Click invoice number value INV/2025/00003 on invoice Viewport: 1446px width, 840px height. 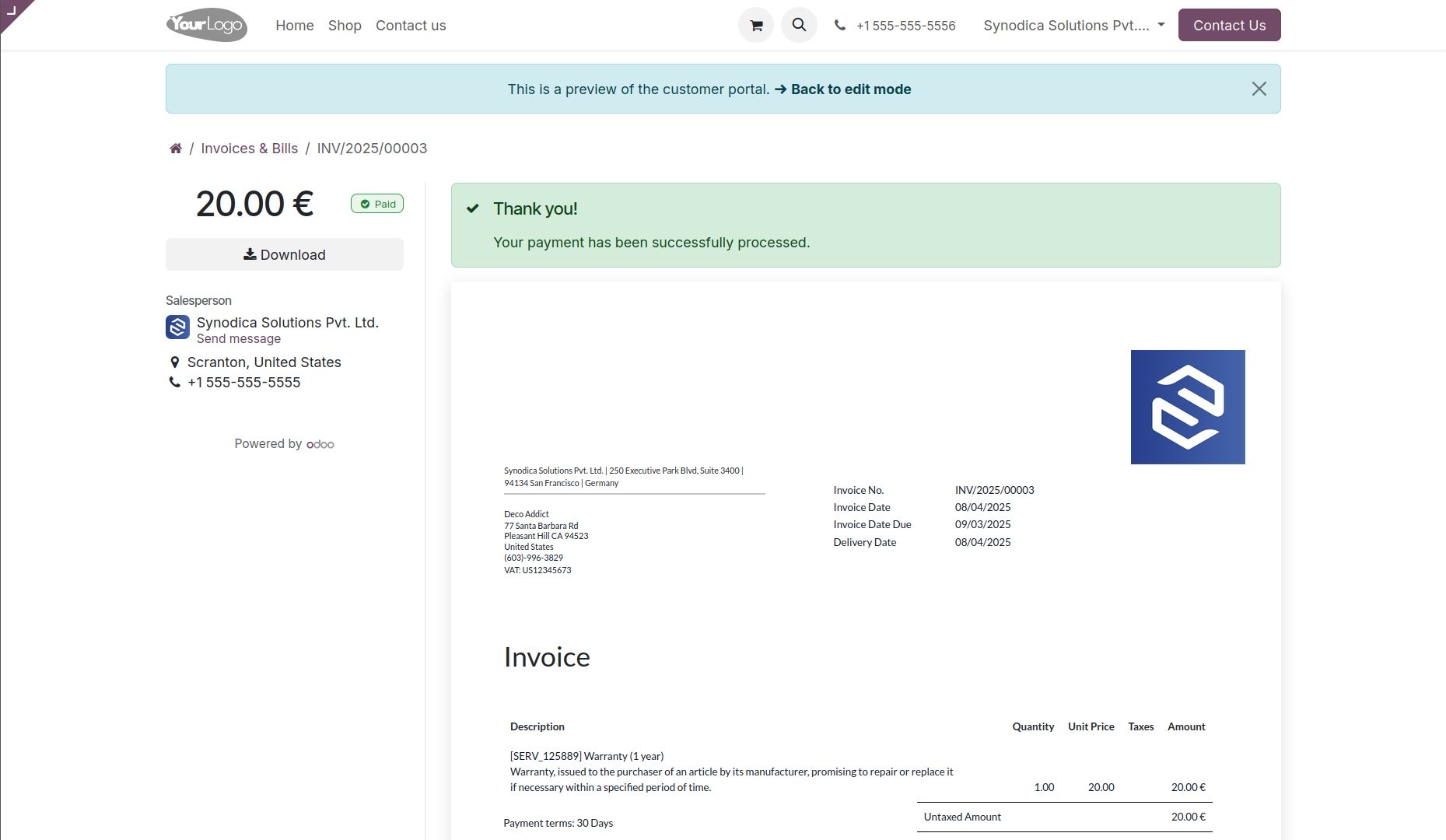click(x=995, y=490)
